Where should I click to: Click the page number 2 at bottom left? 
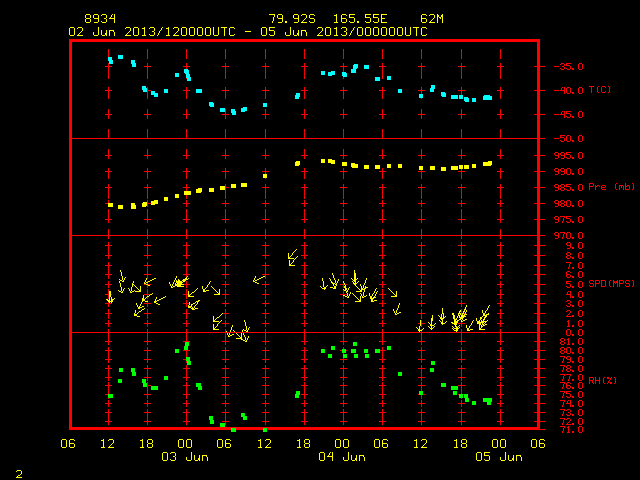coord(19,474)
